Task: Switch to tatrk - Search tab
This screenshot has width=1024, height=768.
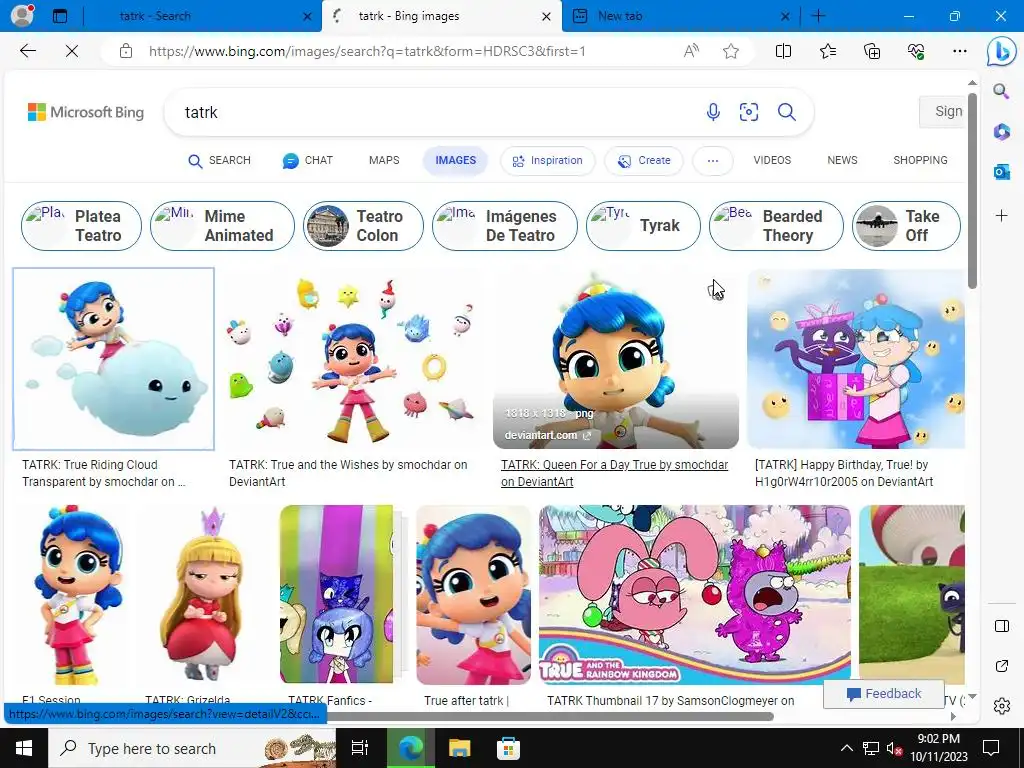Action: (202, 16)
